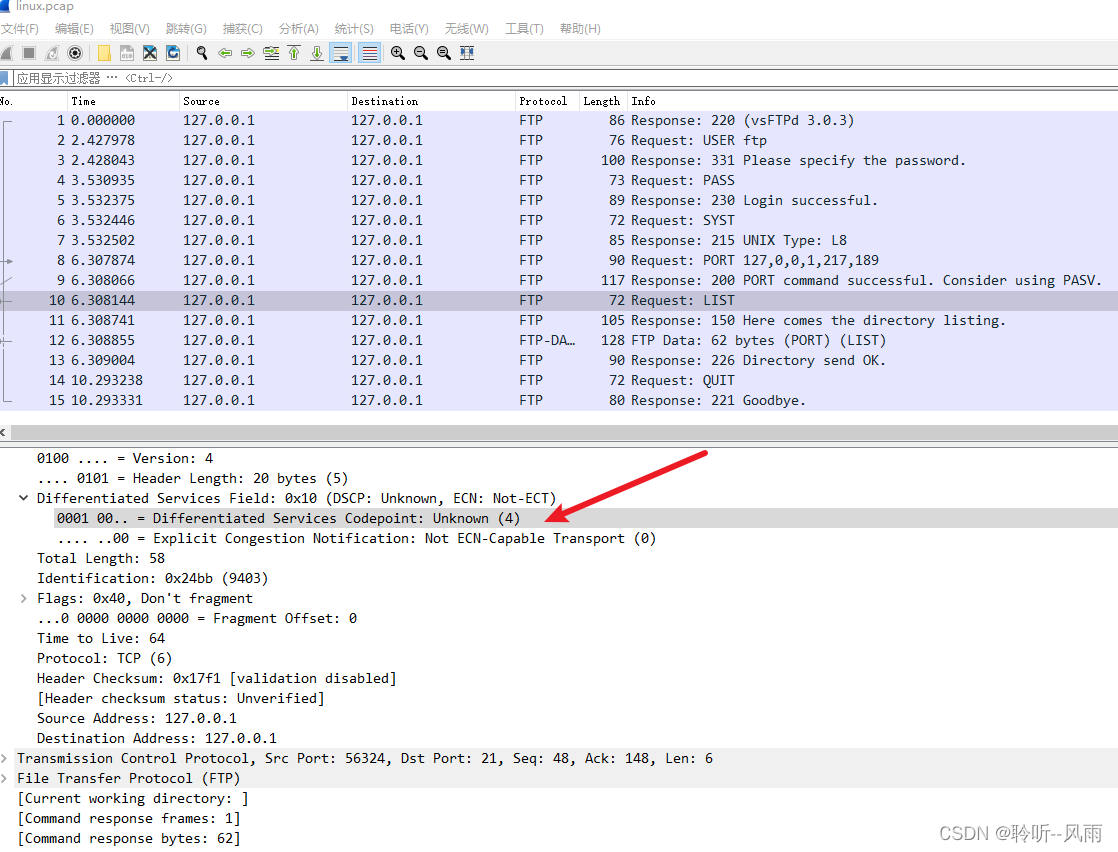Open the 无线(W) menu

click(x=467, y=29)
